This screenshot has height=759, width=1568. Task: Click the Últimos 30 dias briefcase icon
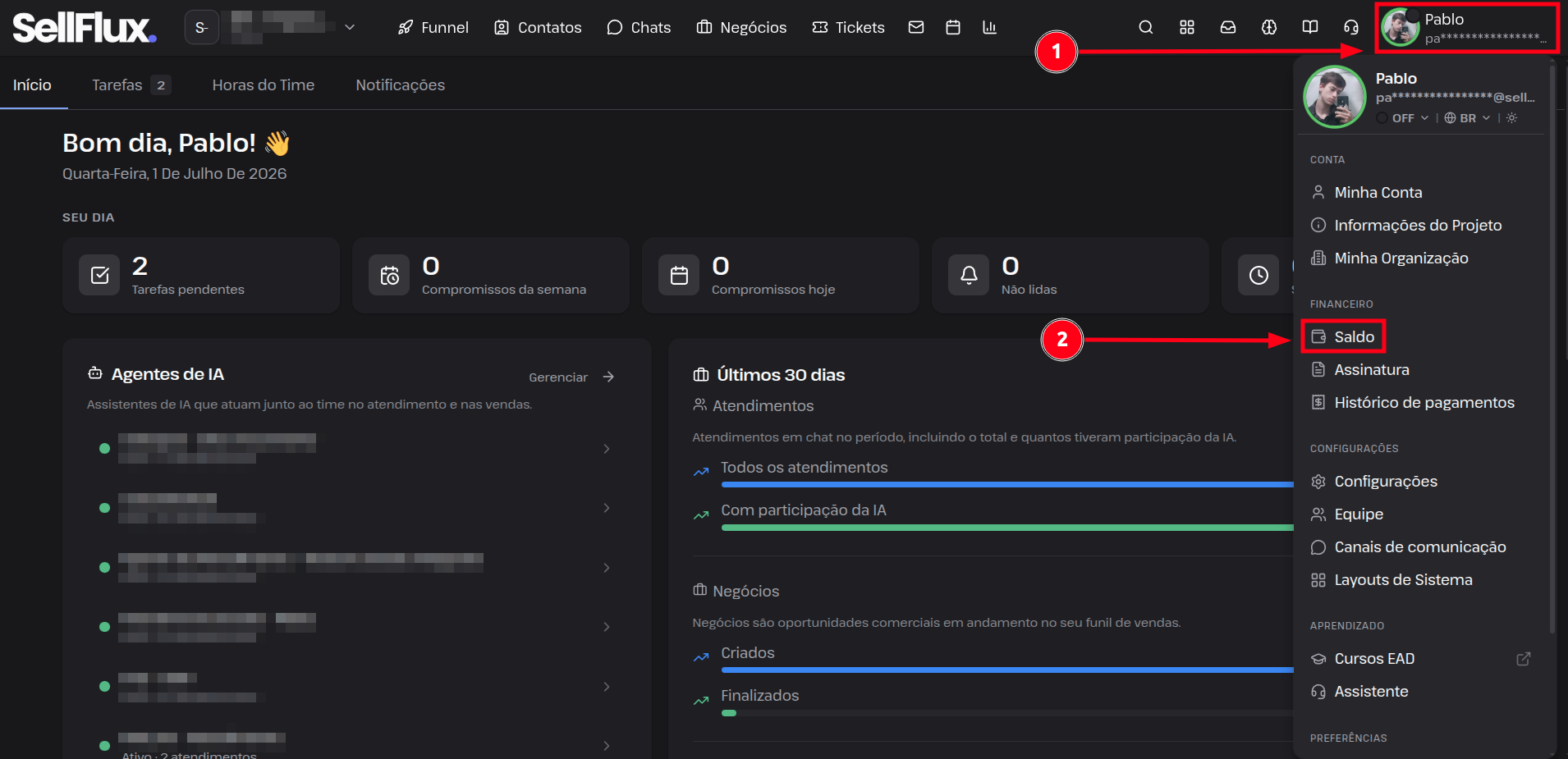pos(701,375)
